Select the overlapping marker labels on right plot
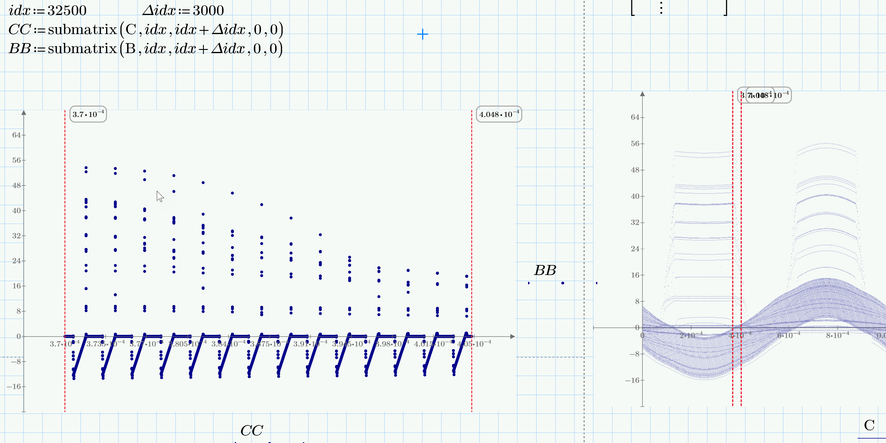Image resolution: width=886 pixels, height=443 pixels. point(766,95)
